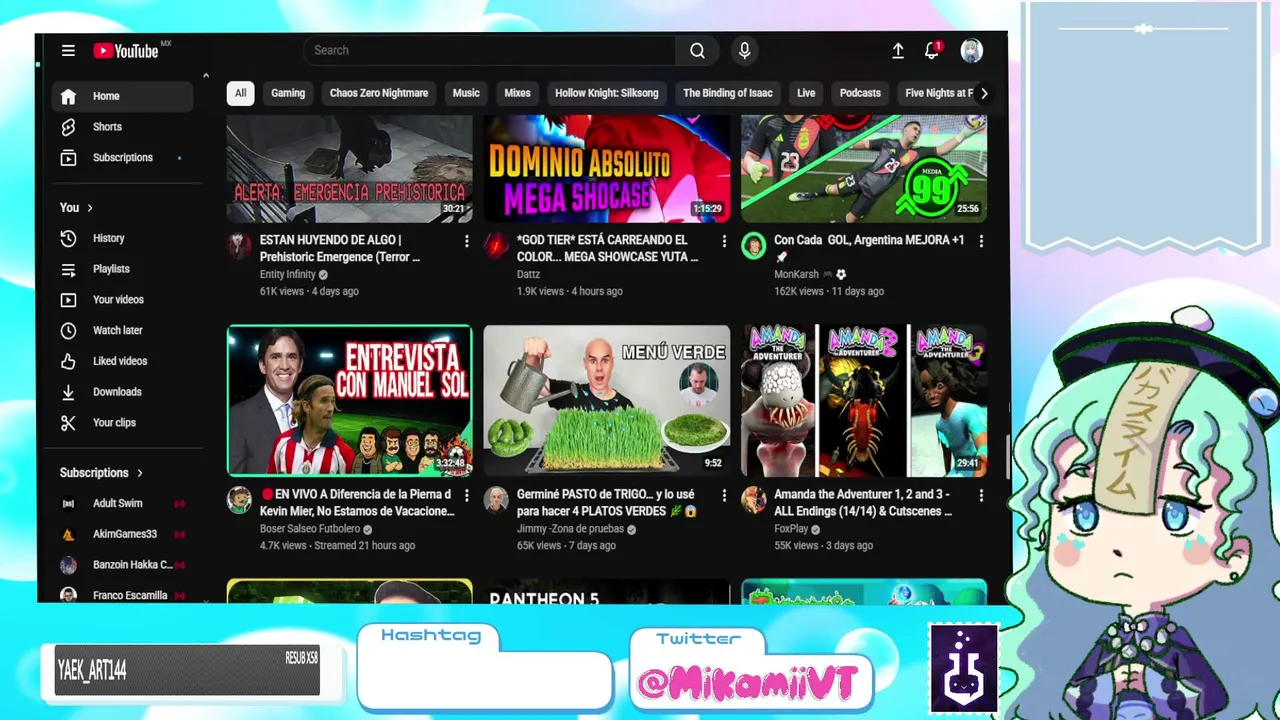Viewport: 1280px width, 720px height.
Task: Select Chaos Zero Nightmare chip
Action: [x=379, y=93]
